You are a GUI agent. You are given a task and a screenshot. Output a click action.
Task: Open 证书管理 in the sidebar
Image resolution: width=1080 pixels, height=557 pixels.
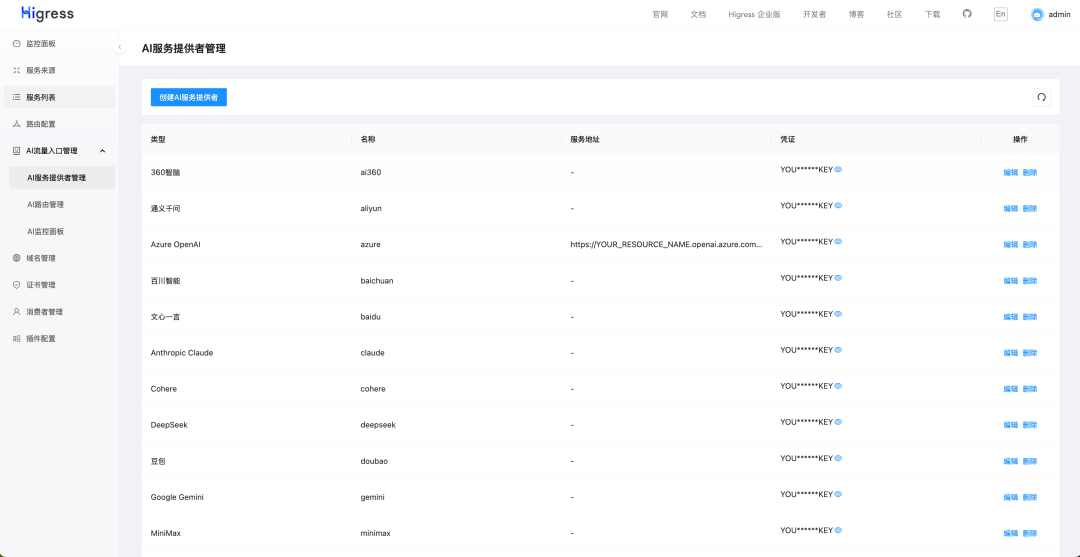tap(59, 285)
